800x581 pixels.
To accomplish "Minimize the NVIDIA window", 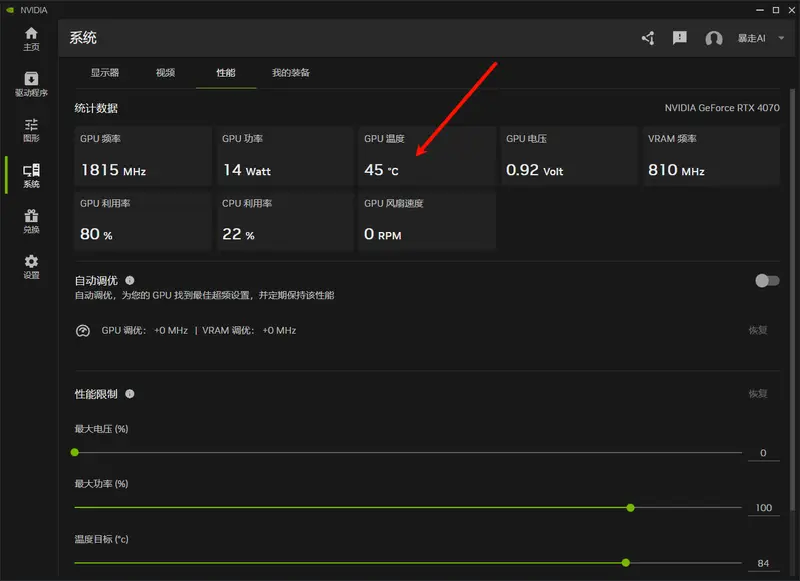I will click(760, 10).
